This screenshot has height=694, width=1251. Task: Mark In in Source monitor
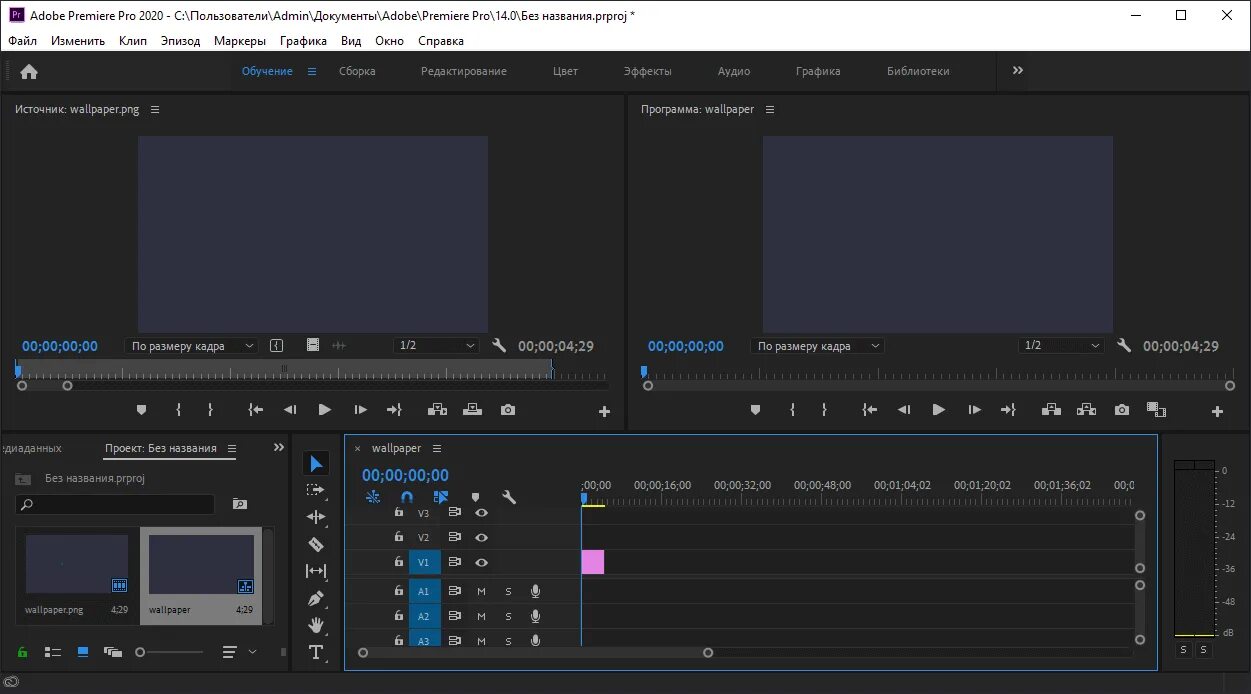click(x=178, y=410)
